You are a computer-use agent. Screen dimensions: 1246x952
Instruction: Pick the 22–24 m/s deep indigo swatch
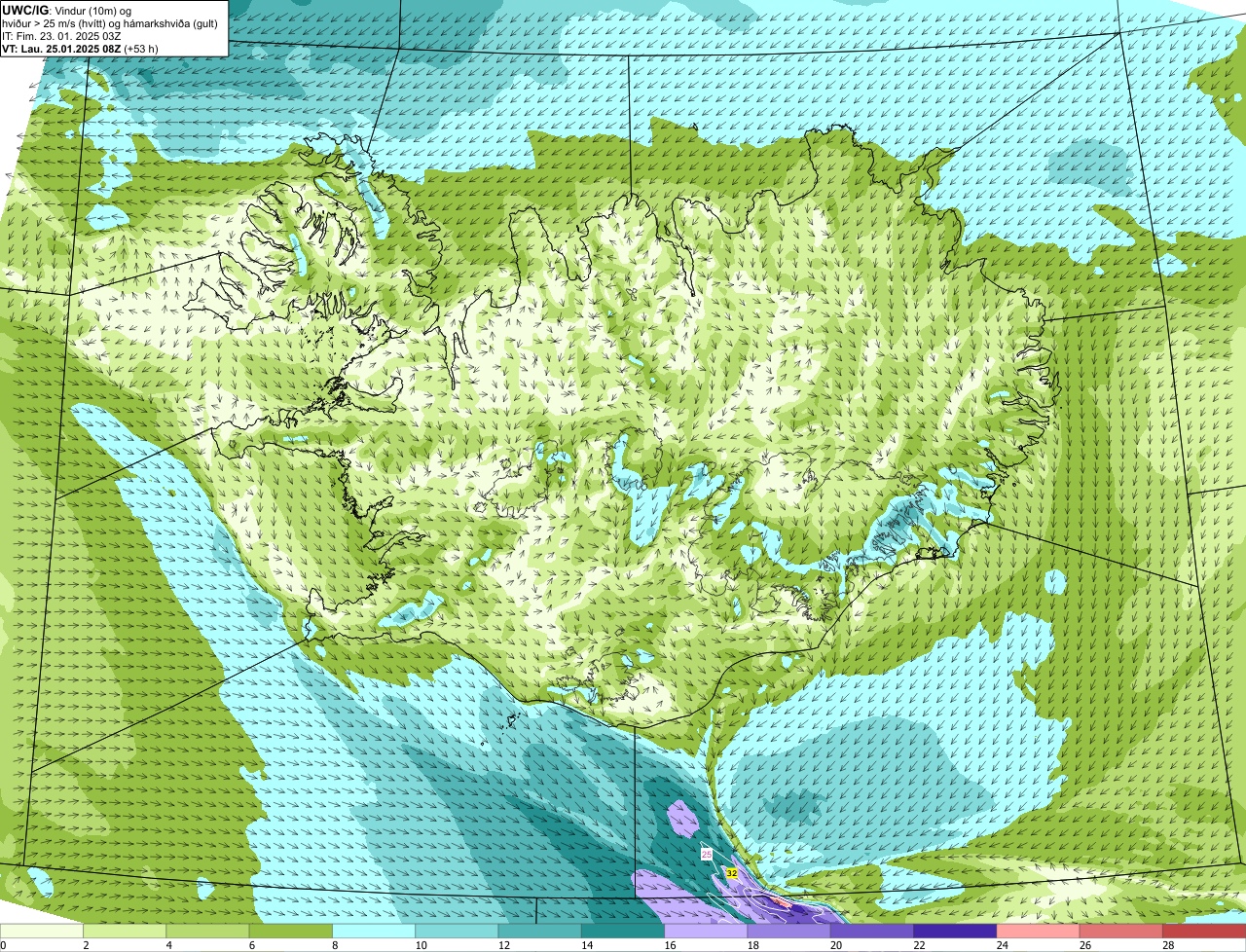(955, 932)
